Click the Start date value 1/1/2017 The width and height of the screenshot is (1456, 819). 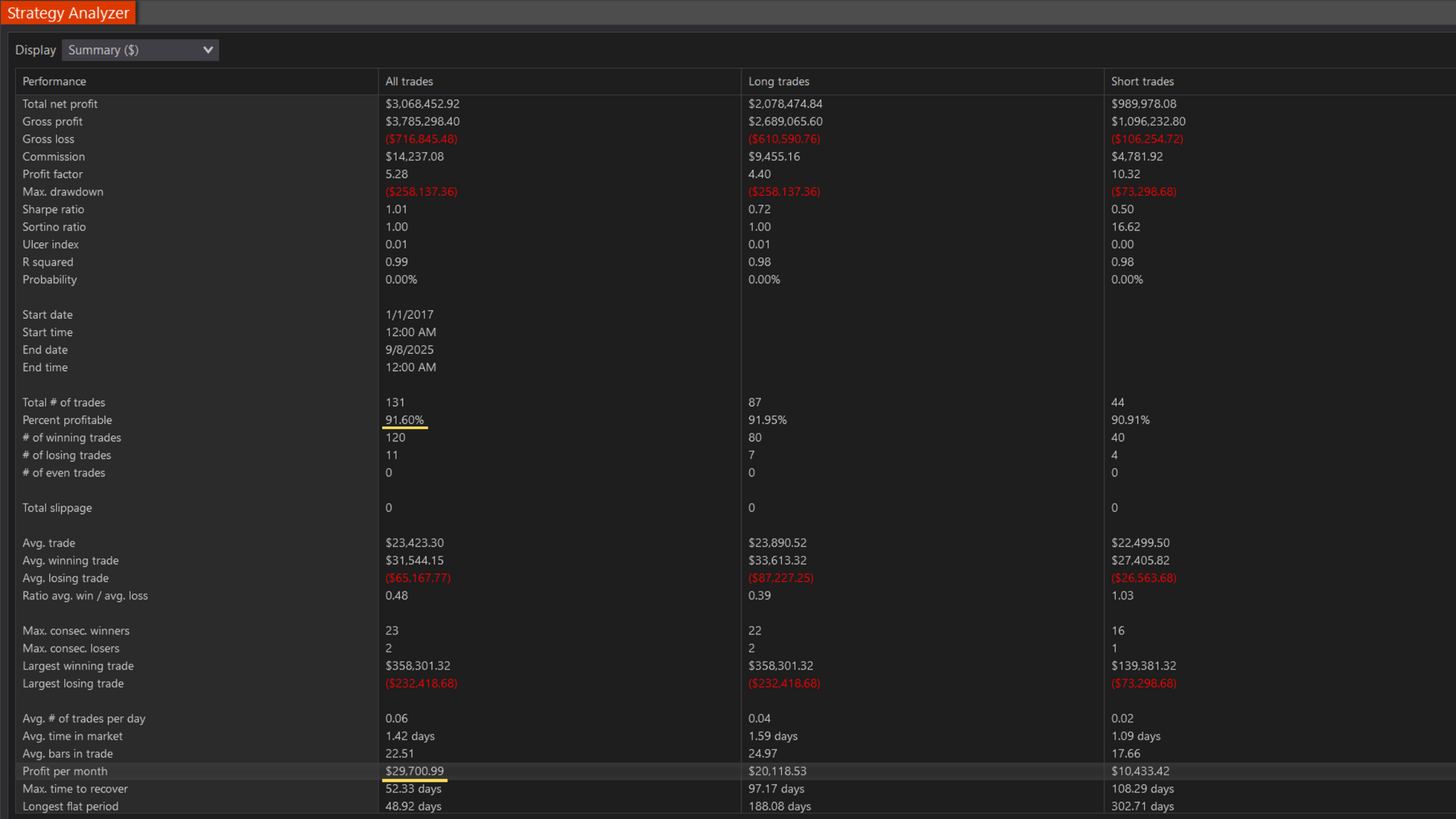point(409,315)
